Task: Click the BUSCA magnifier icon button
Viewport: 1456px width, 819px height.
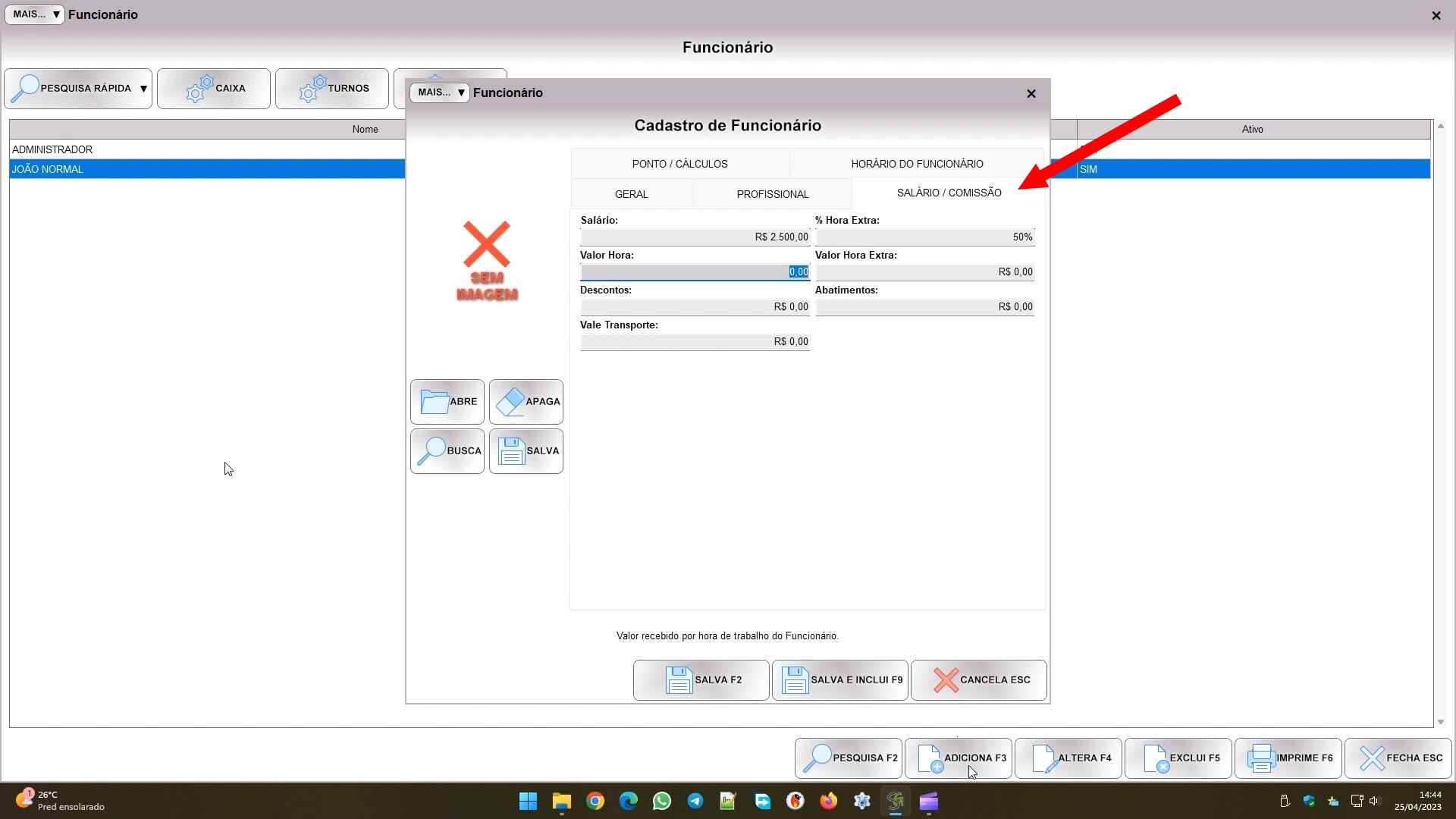Action: pyautogui.click(x=447, y=451)
